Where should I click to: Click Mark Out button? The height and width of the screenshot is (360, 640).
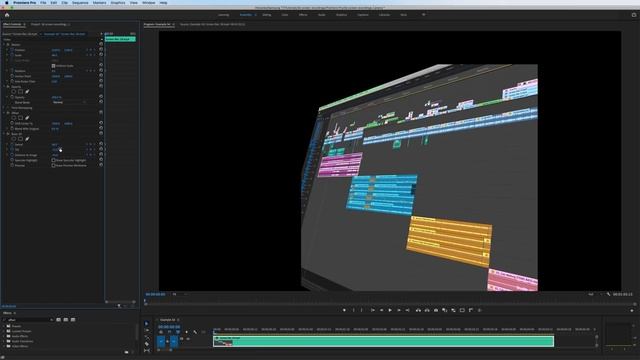[x=362, y=310]
